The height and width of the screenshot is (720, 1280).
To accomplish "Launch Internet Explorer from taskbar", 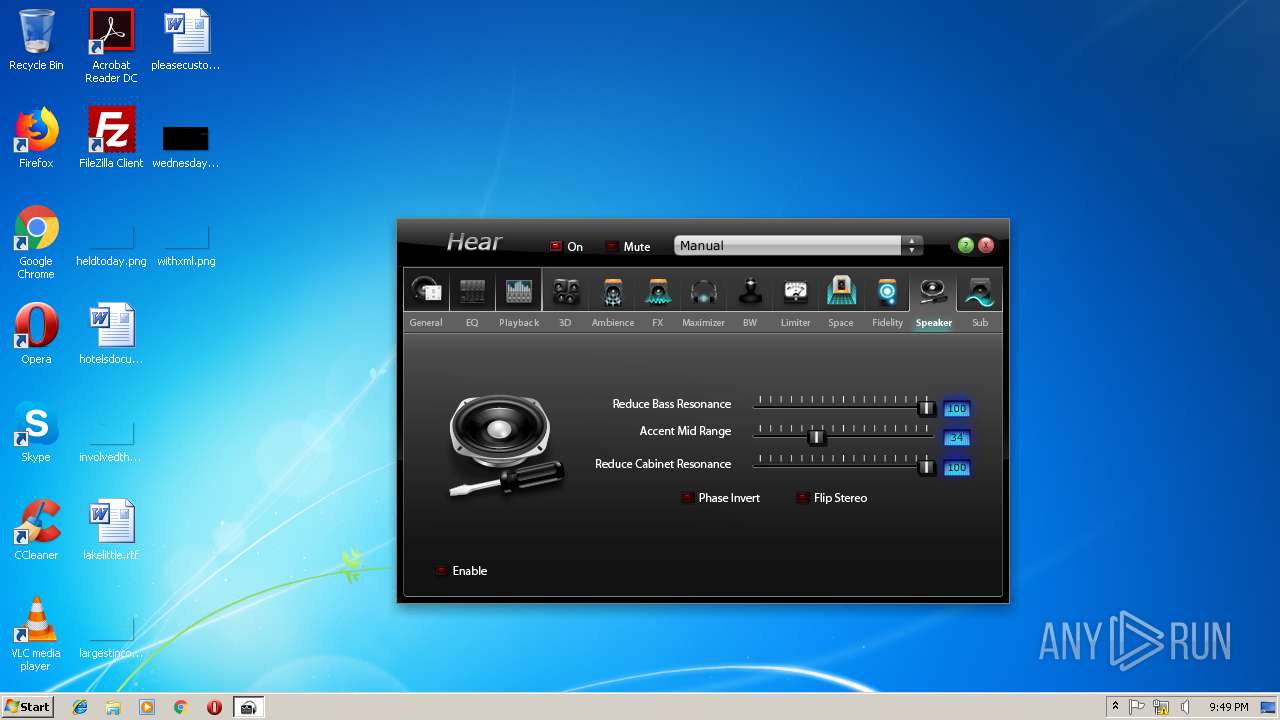I will pos(80,707).
